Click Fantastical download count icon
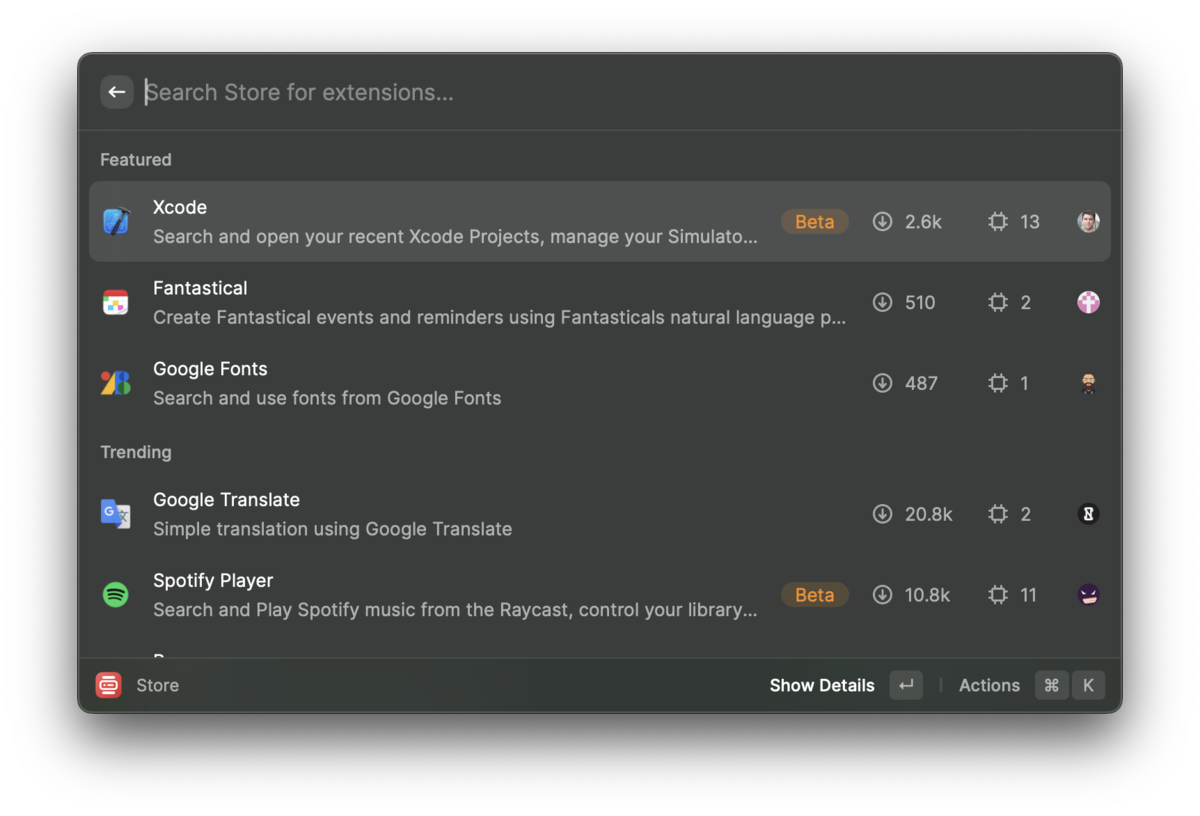Viewport: 1200px width, 816px height. coord(882,302)
